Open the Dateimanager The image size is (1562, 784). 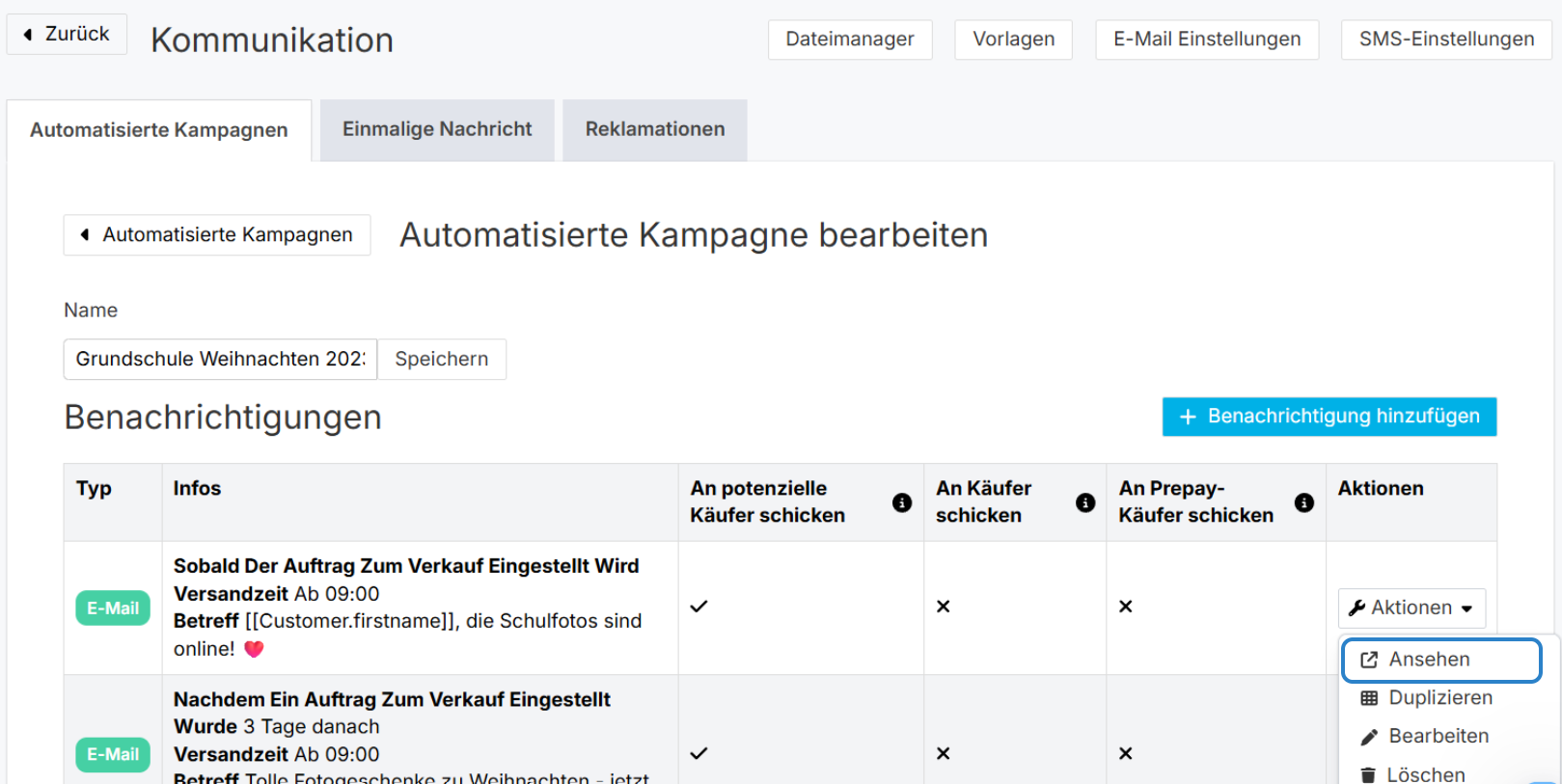[850, 40]
